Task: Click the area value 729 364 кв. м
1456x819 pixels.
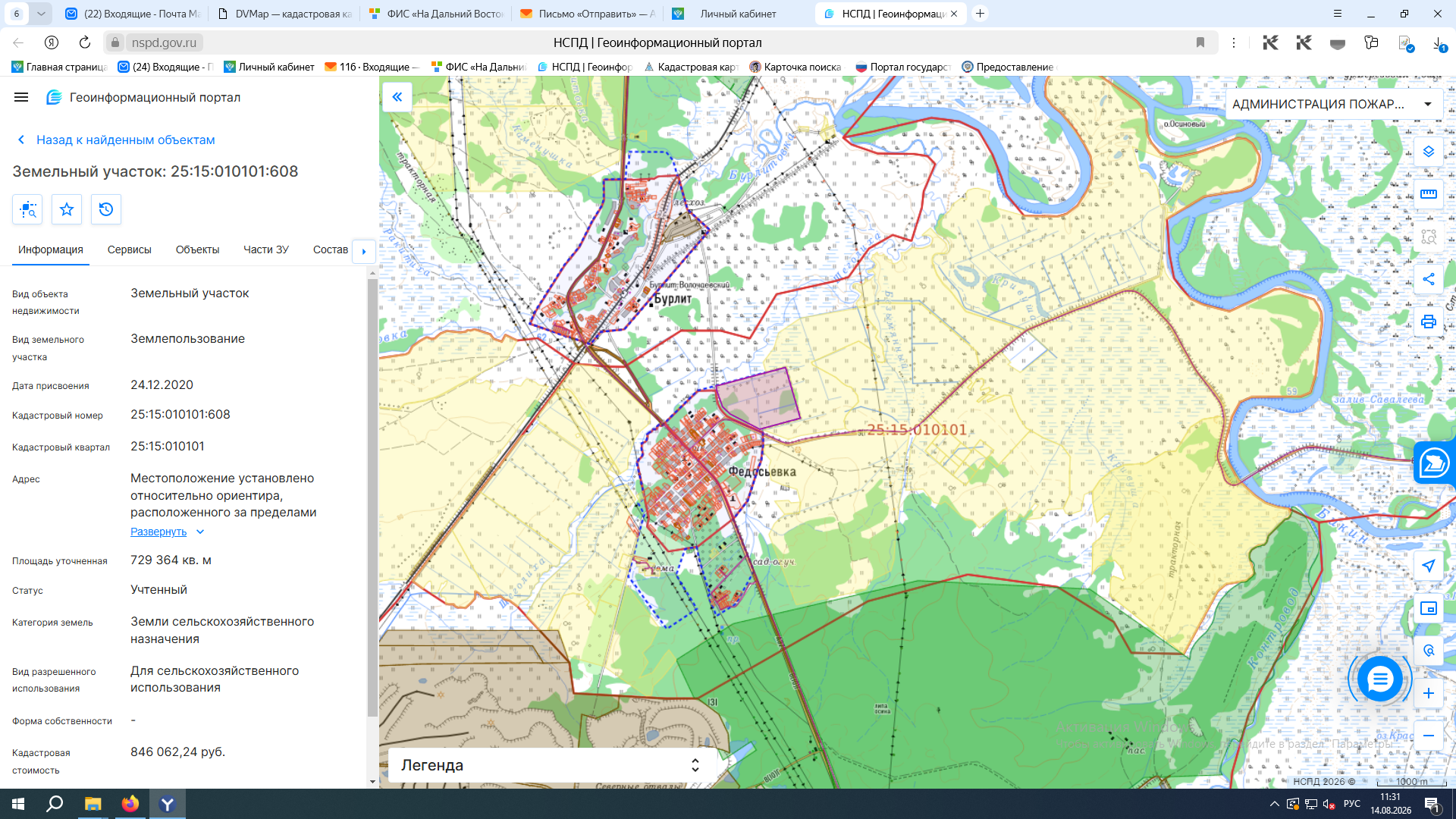Action: coord(171,560)
